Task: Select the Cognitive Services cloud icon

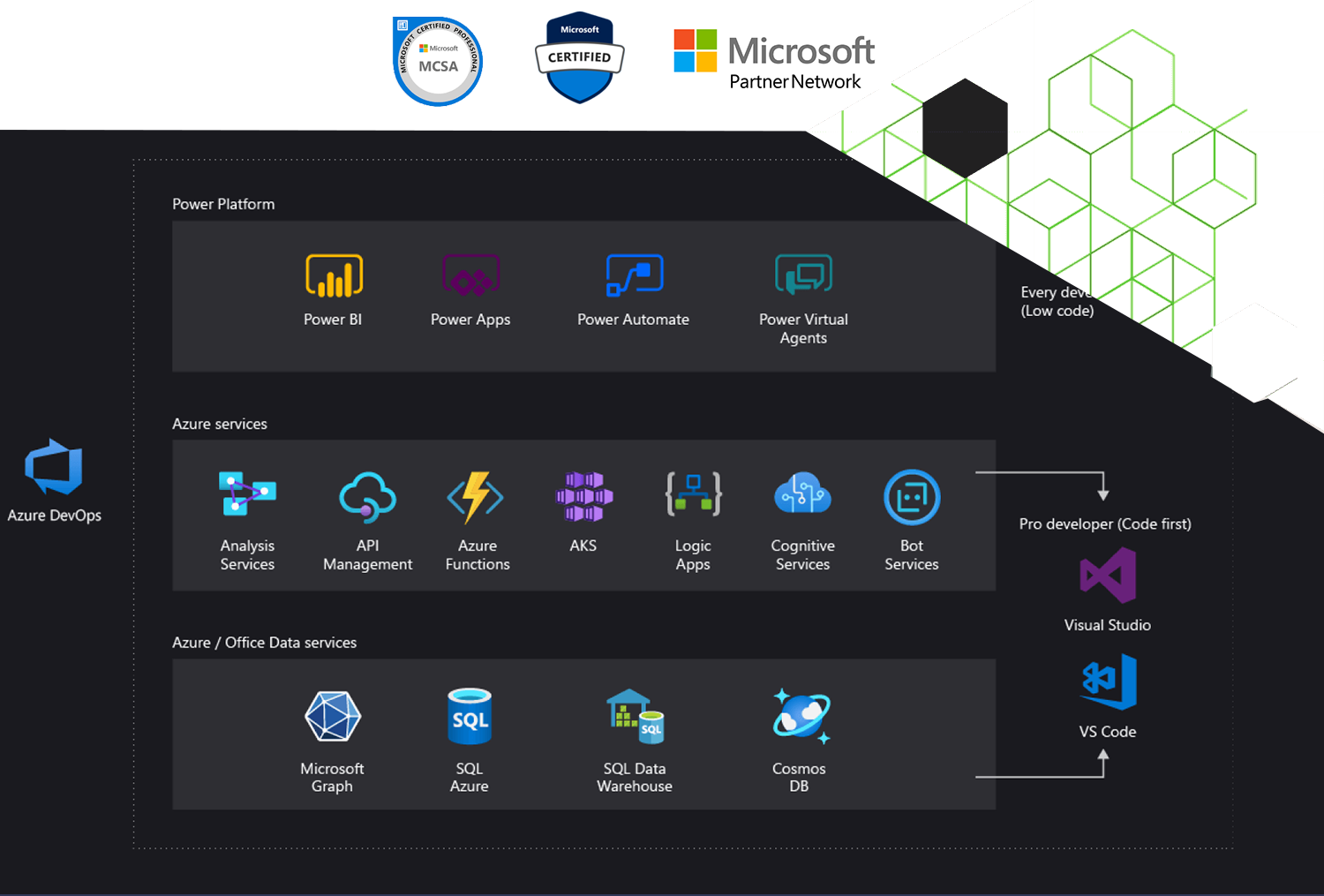Action: [x=802, y=493]
